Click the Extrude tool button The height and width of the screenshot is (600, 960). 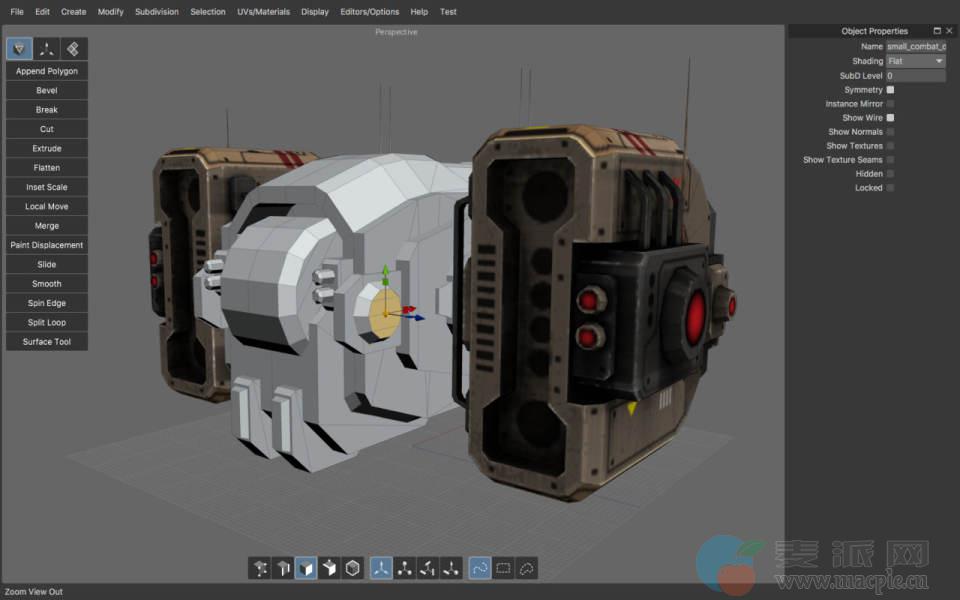tap(47, 148)
